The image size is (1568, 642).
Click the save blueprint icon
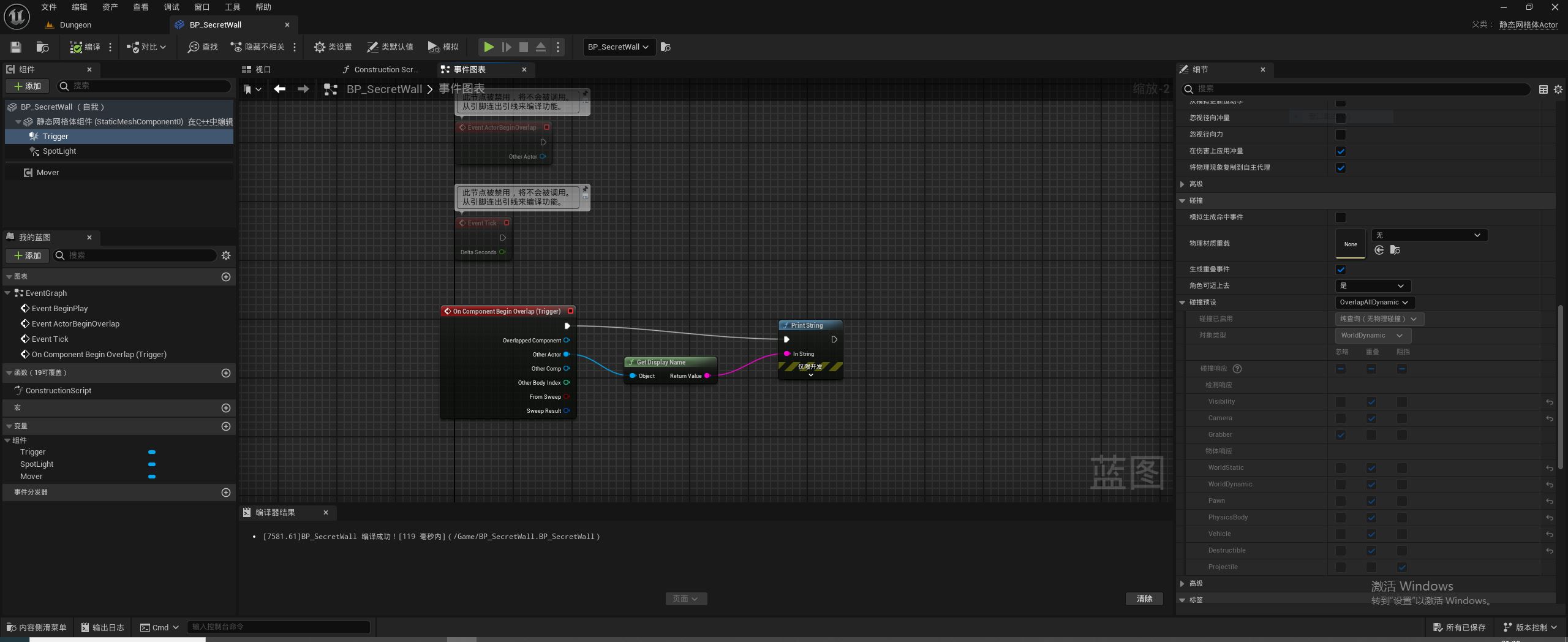(x=16, y=47)
